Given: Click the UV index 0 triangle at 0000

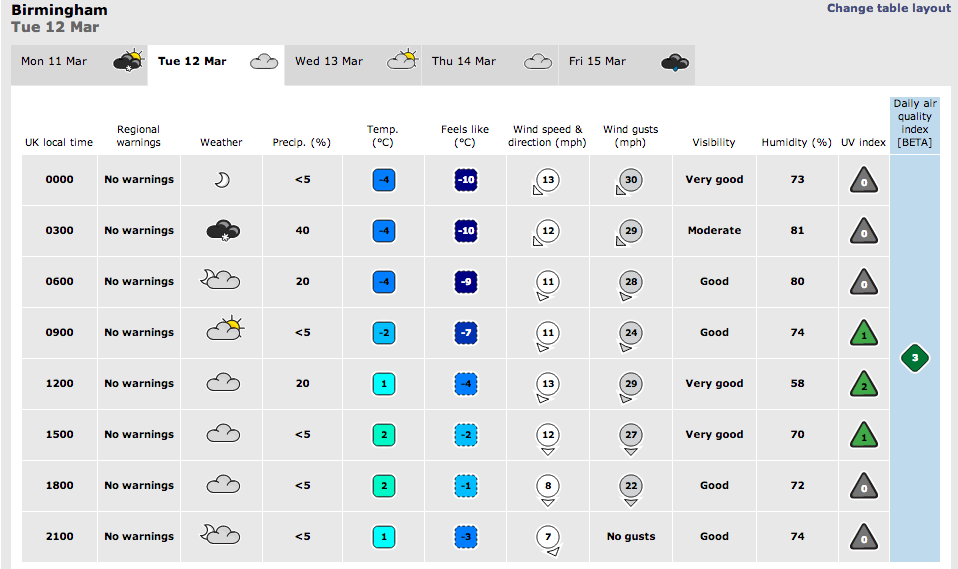Looking at the screenshot, I should point(864,180).
